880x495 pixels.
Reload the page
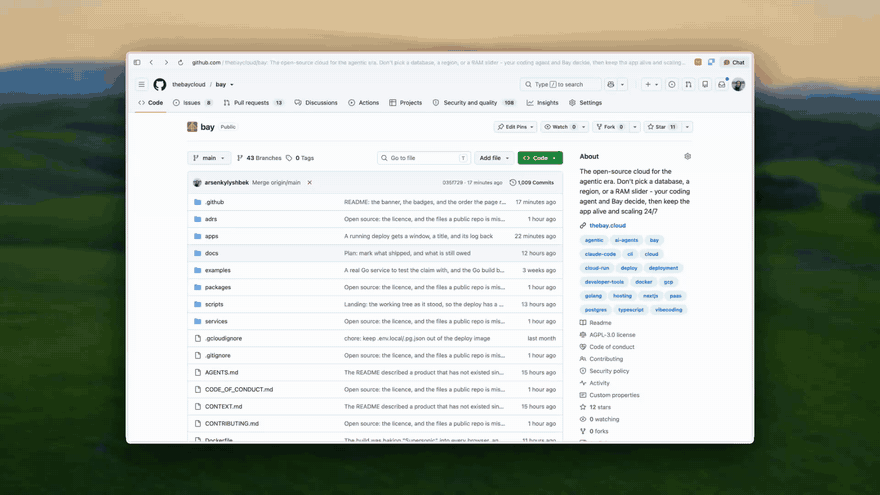click(x=180, y=62)
